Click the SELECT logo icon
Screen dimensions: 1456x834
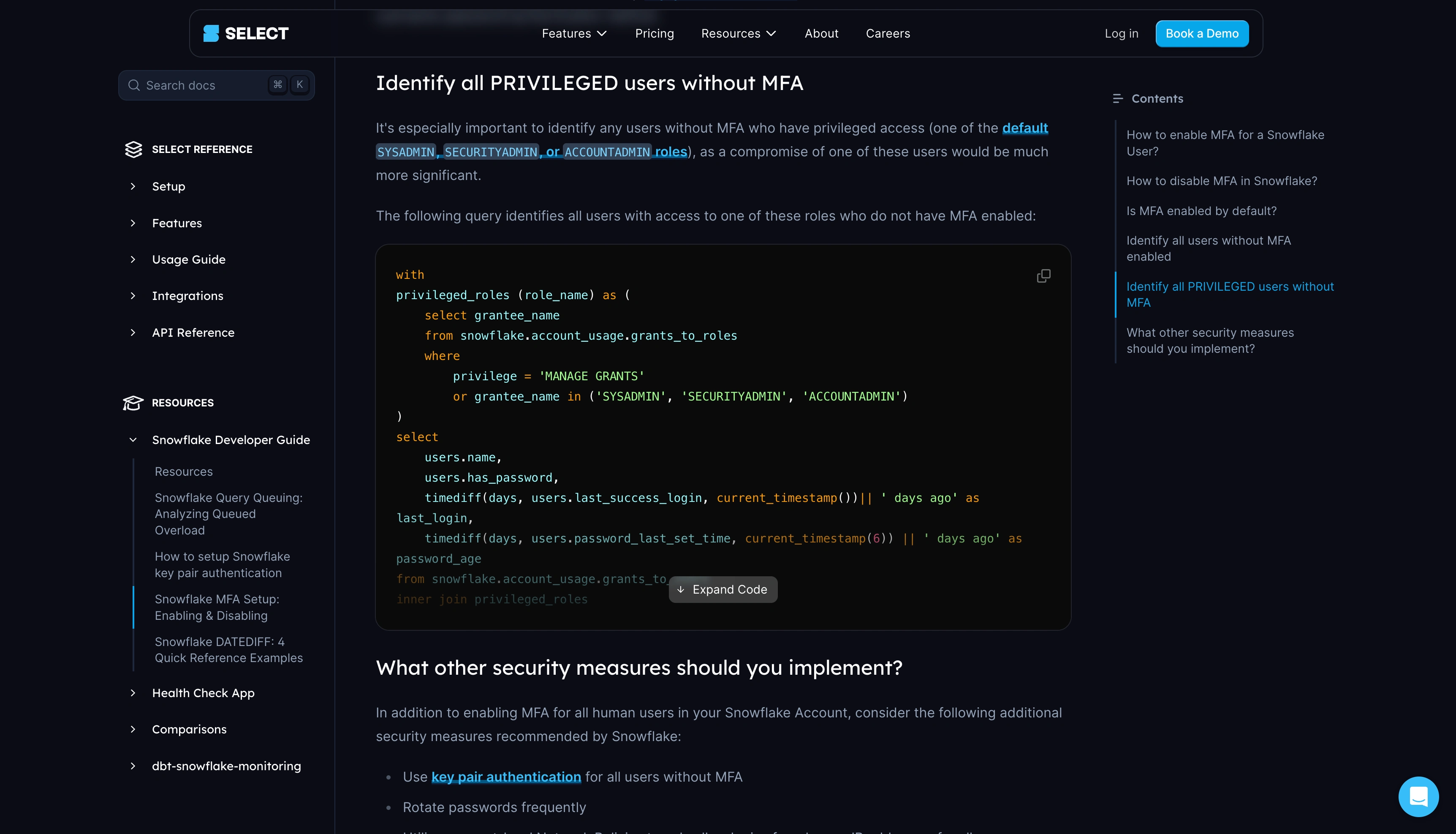coord(211,33)
